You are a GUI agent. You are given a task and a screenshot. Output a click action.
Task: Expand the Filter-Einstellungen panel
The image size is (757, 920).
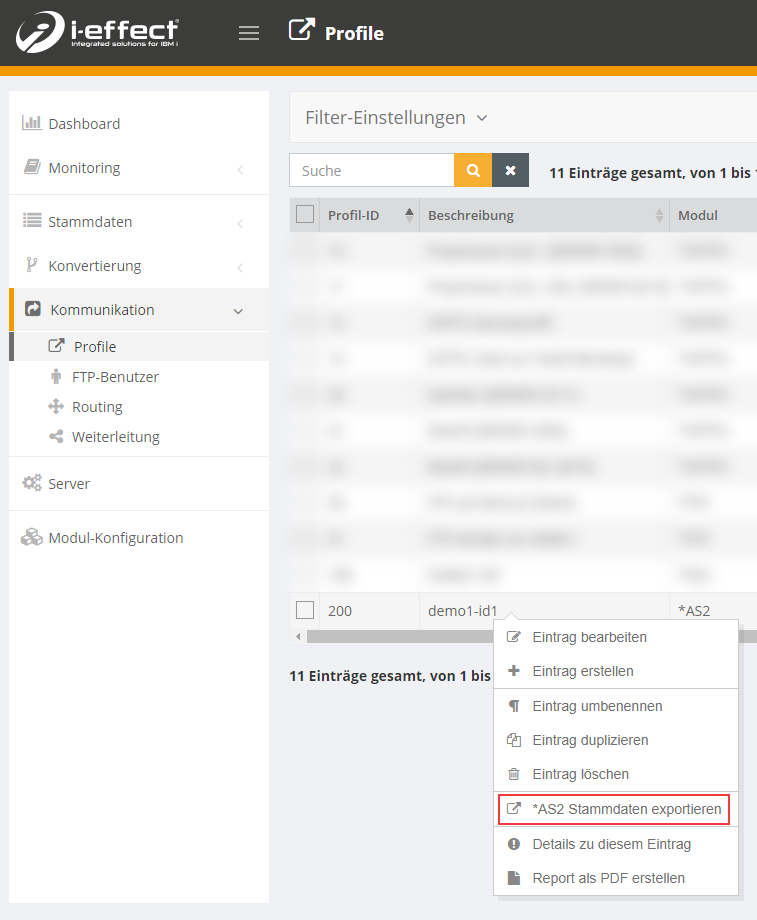(x=396, y=118)
